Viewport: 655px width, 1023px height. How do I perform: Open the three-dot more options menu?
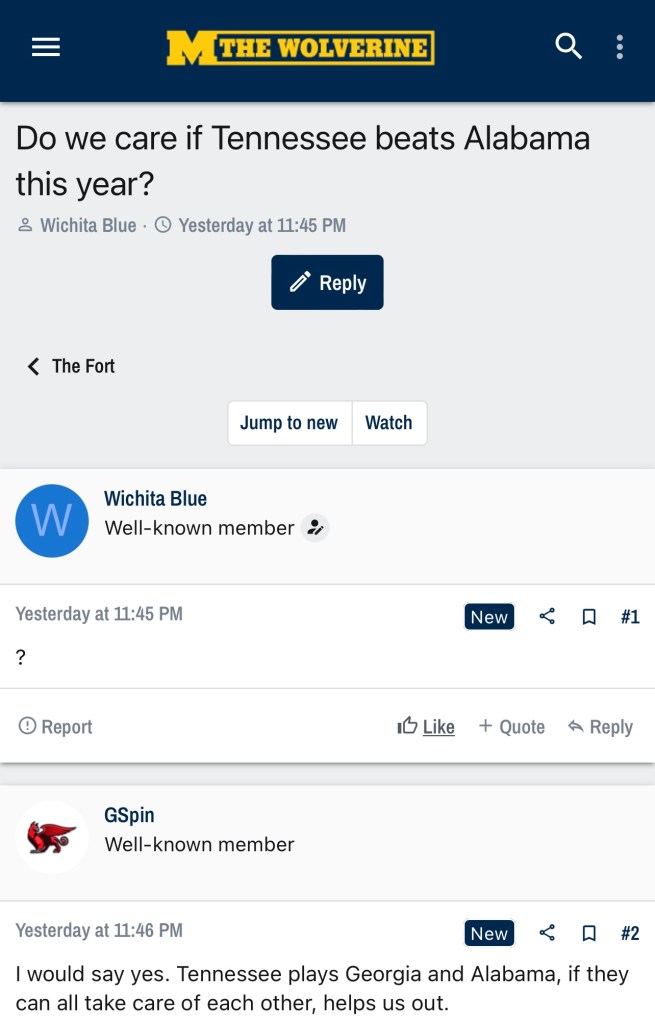620,47
